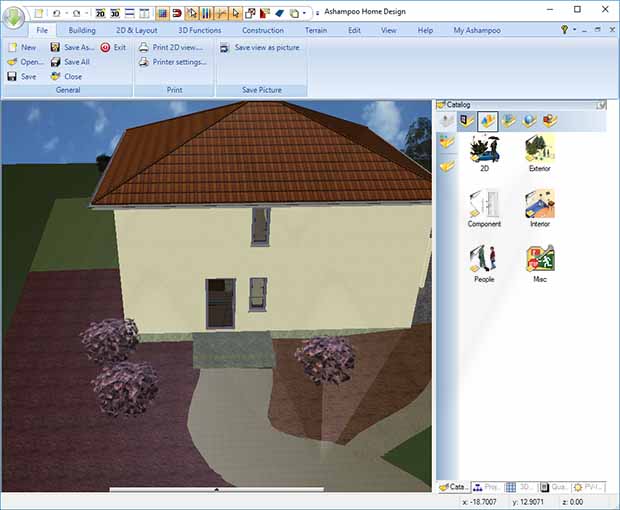This screenshot has height=510, width=620.
Task: Toggle the blue vertical bars guideline icon
Action: coord(206,13)
